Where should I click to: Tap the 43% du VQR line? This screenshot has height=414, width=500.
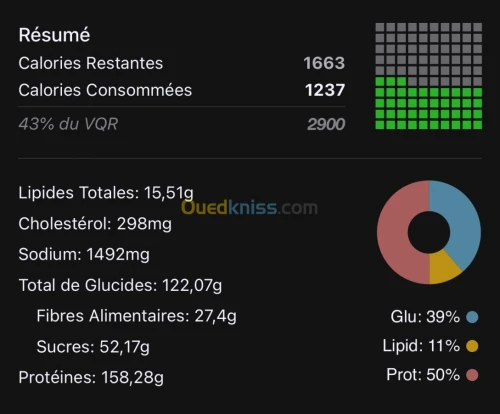pyautogui.click(x=182, y=124)
